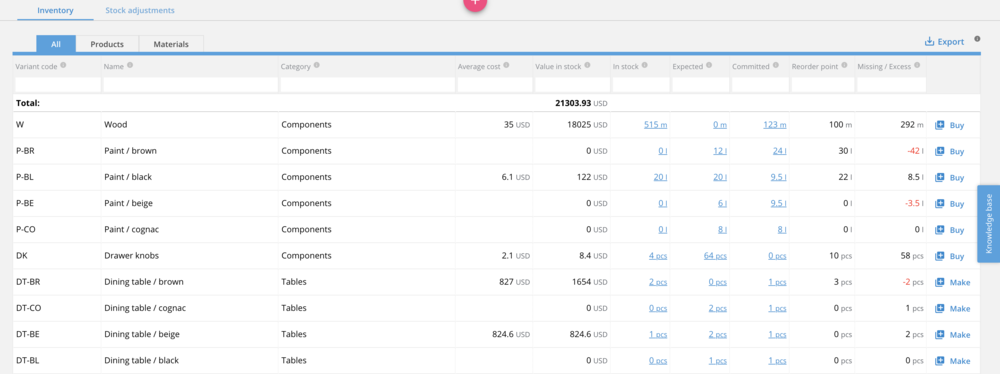Focus the Expected filter field
Screen dimensions: 1000x374
coord(701,84)
